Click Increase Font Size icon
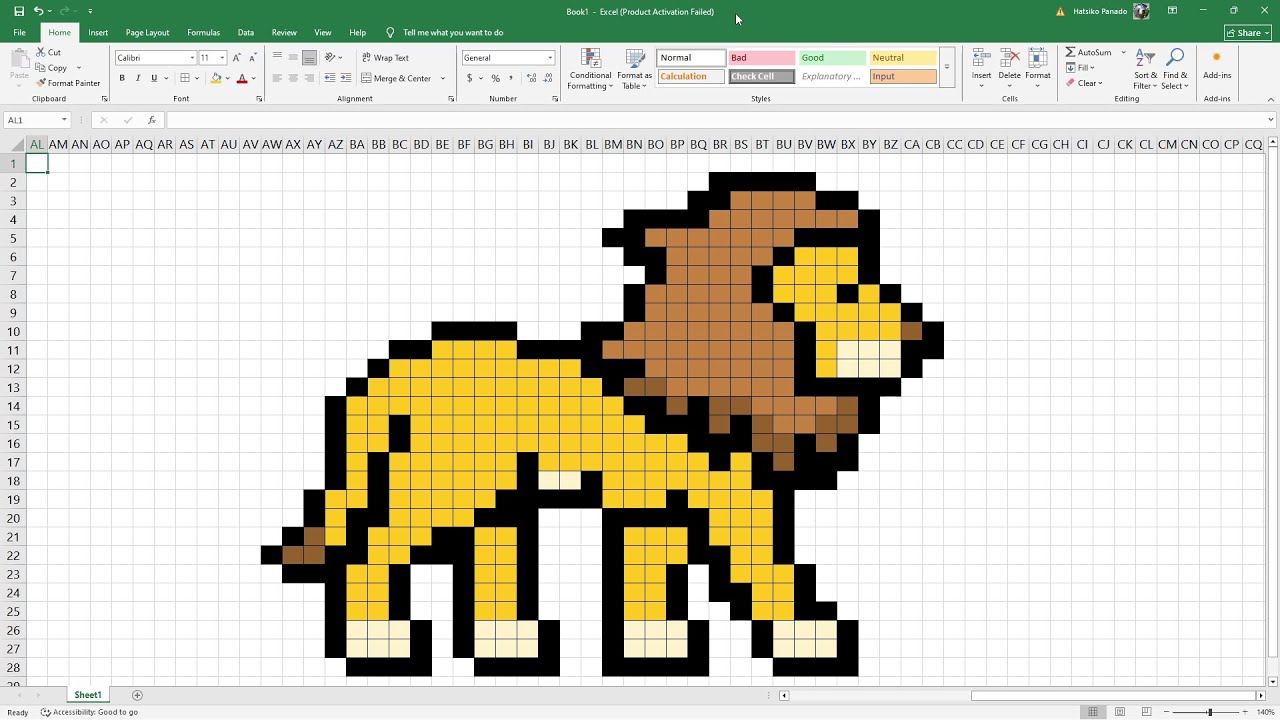This screenshot has height=720, width=1280. pyautogui.click(x=237, y=58)
